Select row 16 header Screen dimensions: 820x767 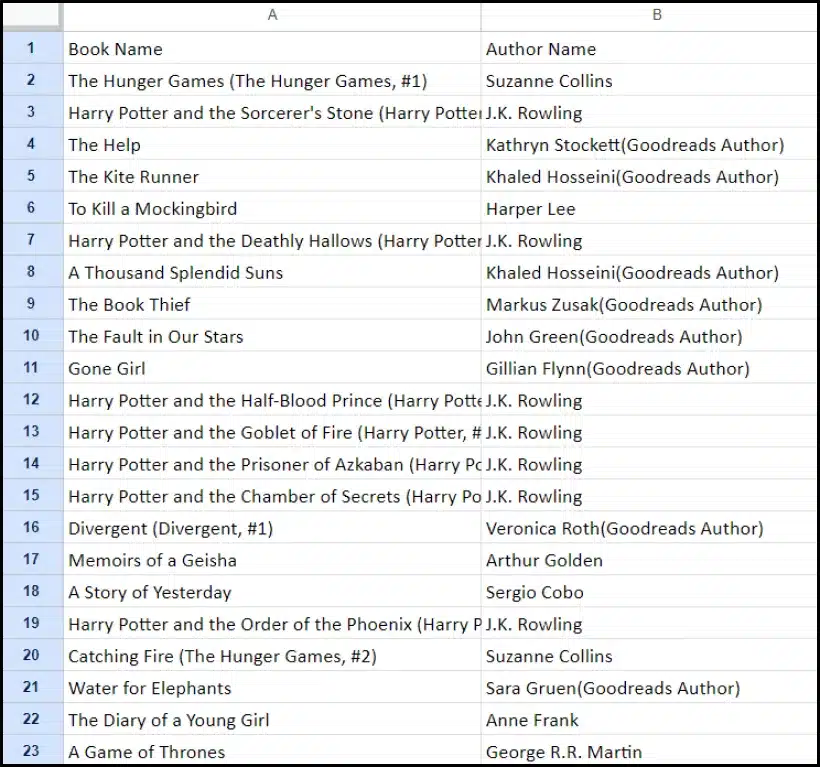(x=31, y=528)
